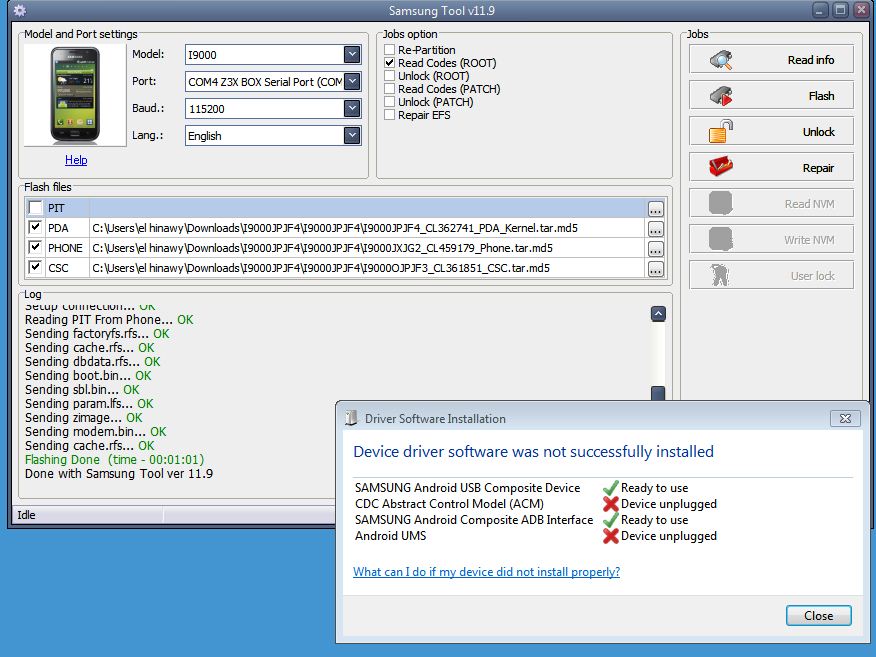The width and height of the screenshot is (876, 657).
Task: Open the Model dropdown
Action: [352, 54]
